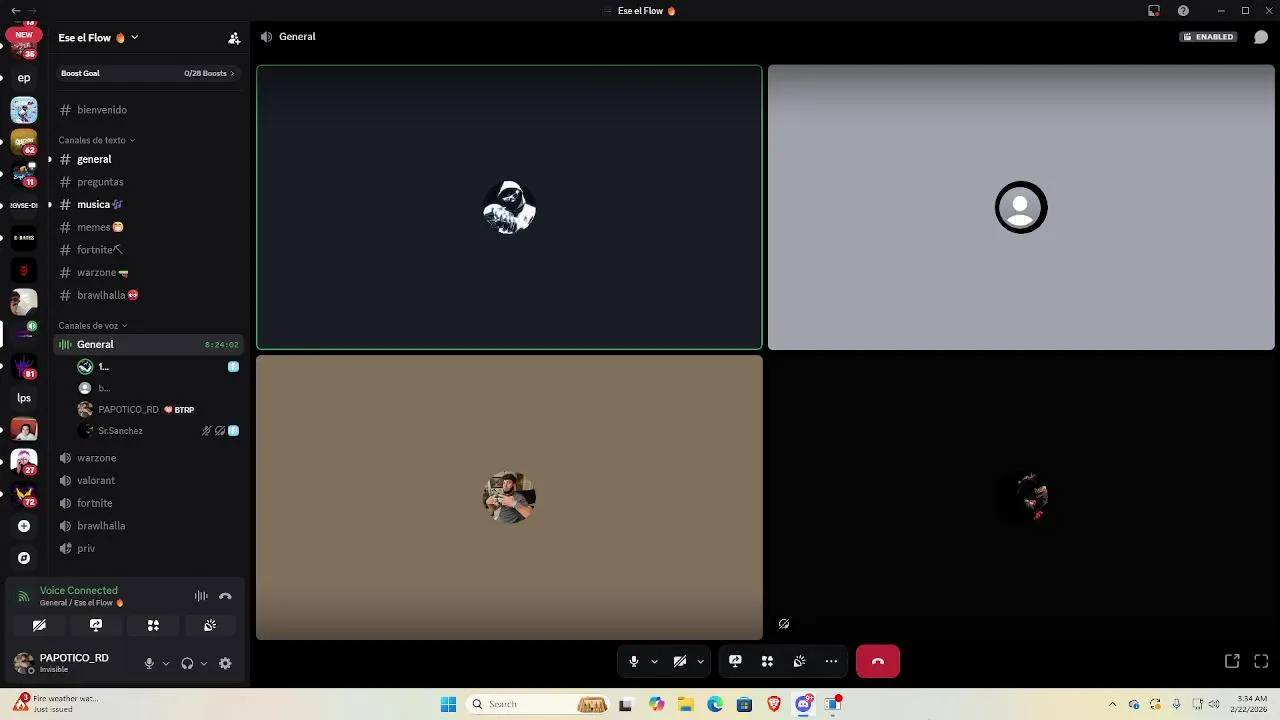Viewport: 1280px width, 720px height.
Task: Open Discord inbox icon in title bar
Action: click(1154, 11)
